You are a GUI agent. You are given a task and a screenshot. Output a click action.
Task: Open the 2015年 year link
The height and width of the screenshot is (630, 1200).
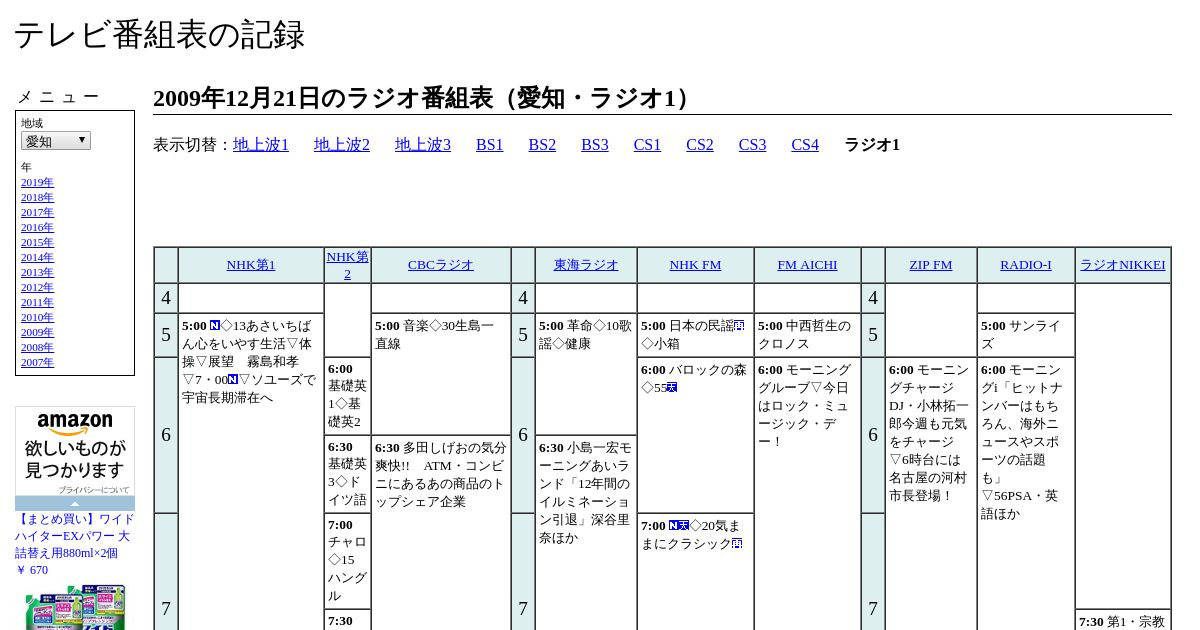(x=37, y=243)
